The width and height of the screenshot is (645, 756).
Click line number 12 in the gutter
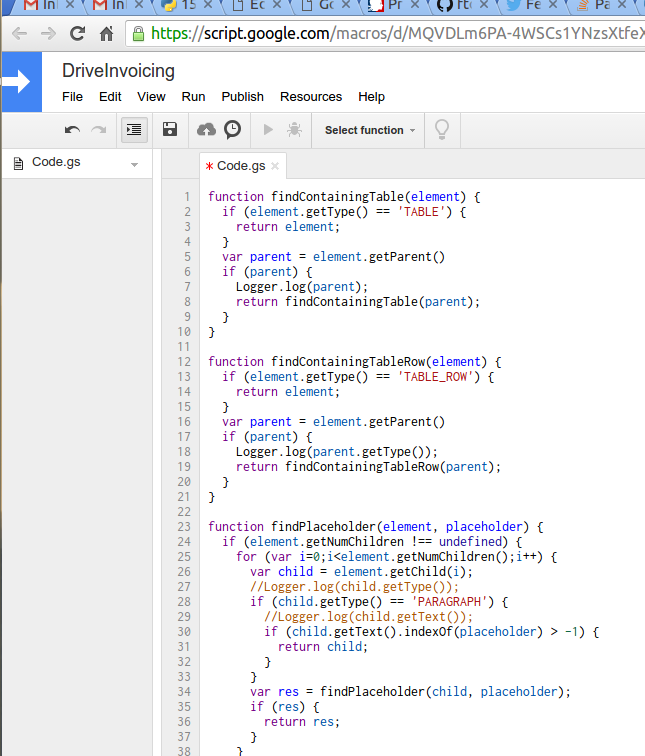184,362
